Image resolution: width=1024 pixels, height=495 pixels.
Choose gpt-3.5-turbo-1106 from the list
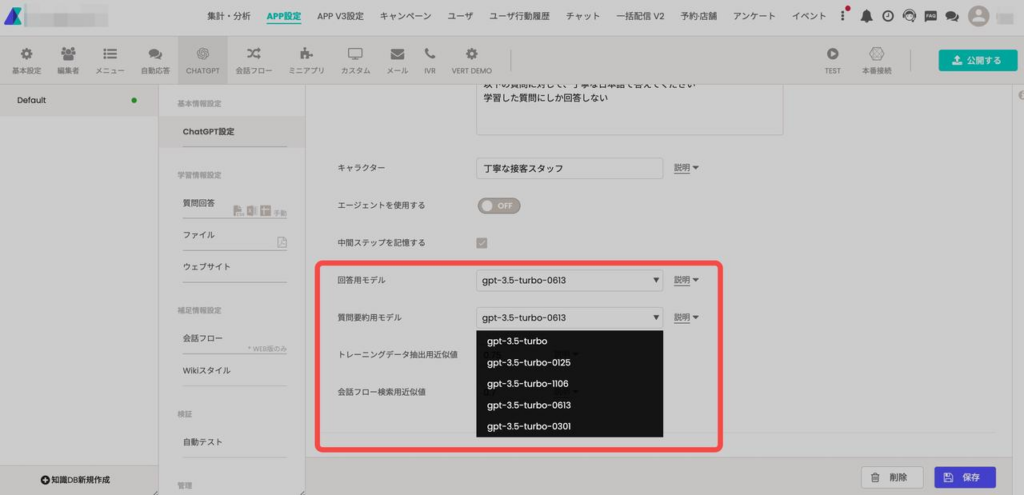coord(528,384)
